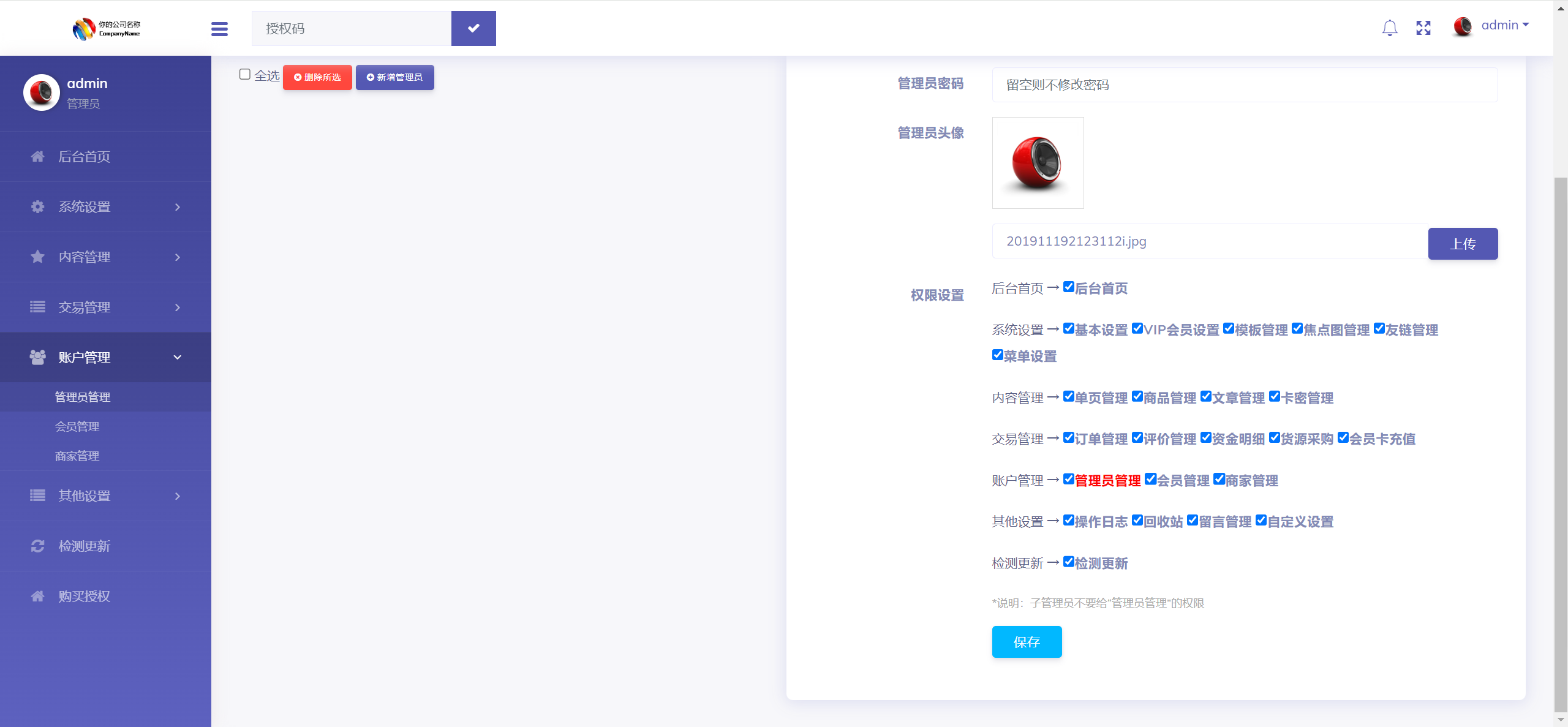Click the home icon next to 后台首页
This screenshot has width=1568, height=727.
(37, 157)
